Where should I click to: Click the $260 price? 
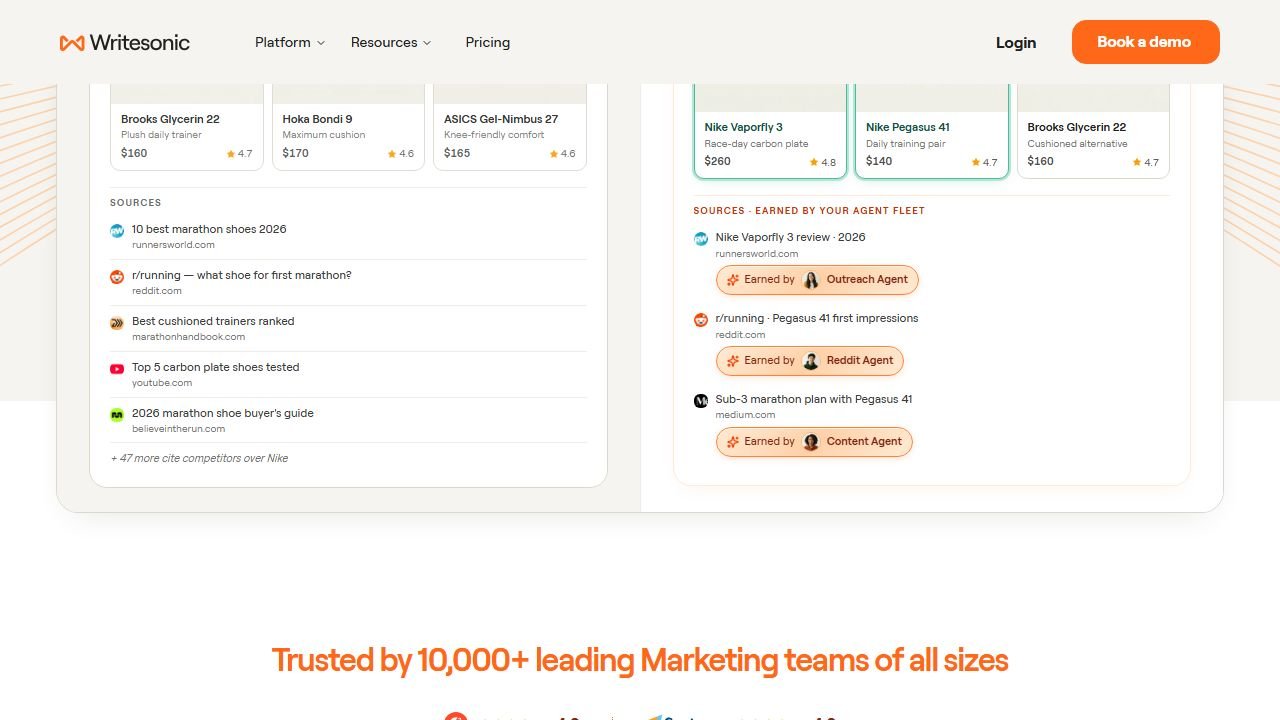point(718,161)
